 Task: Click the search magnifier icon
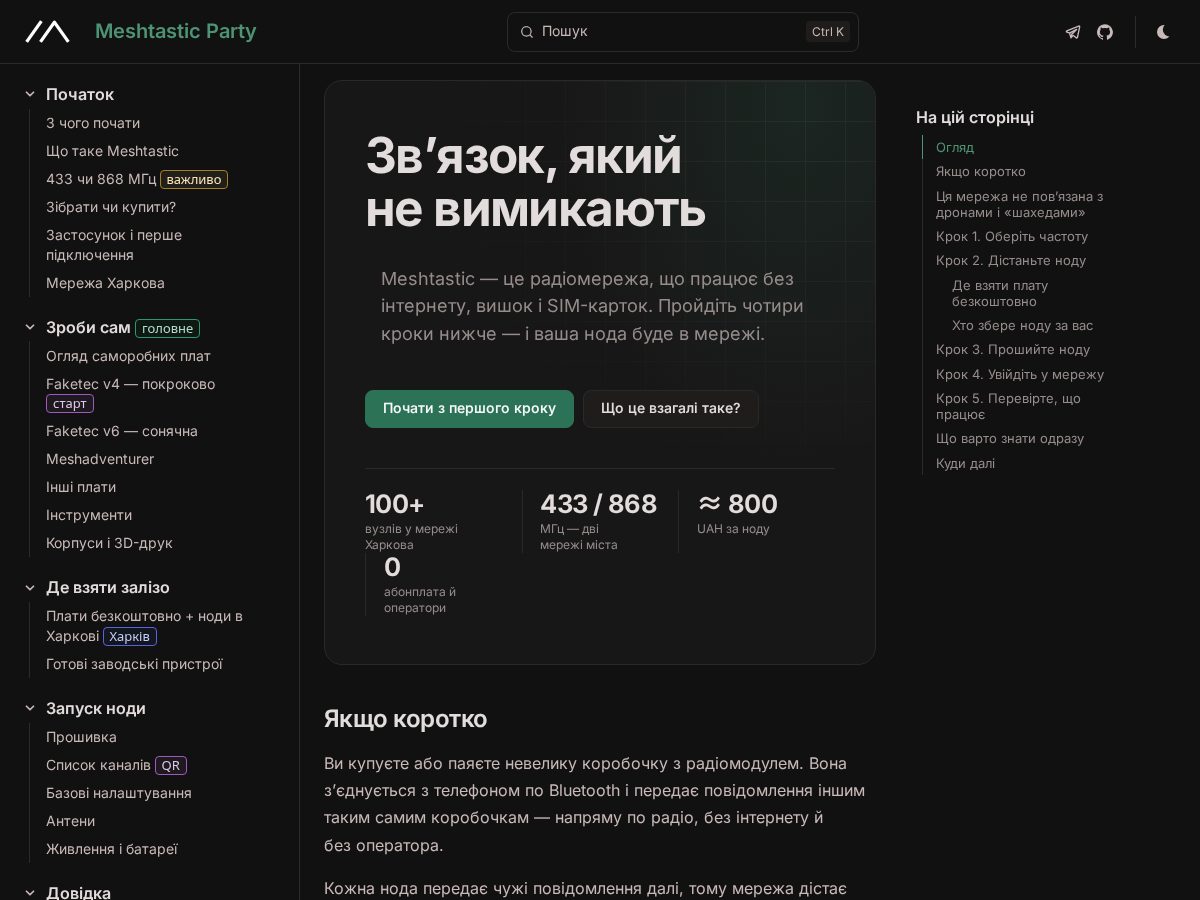pyautogui.click(x=527, y=32)
